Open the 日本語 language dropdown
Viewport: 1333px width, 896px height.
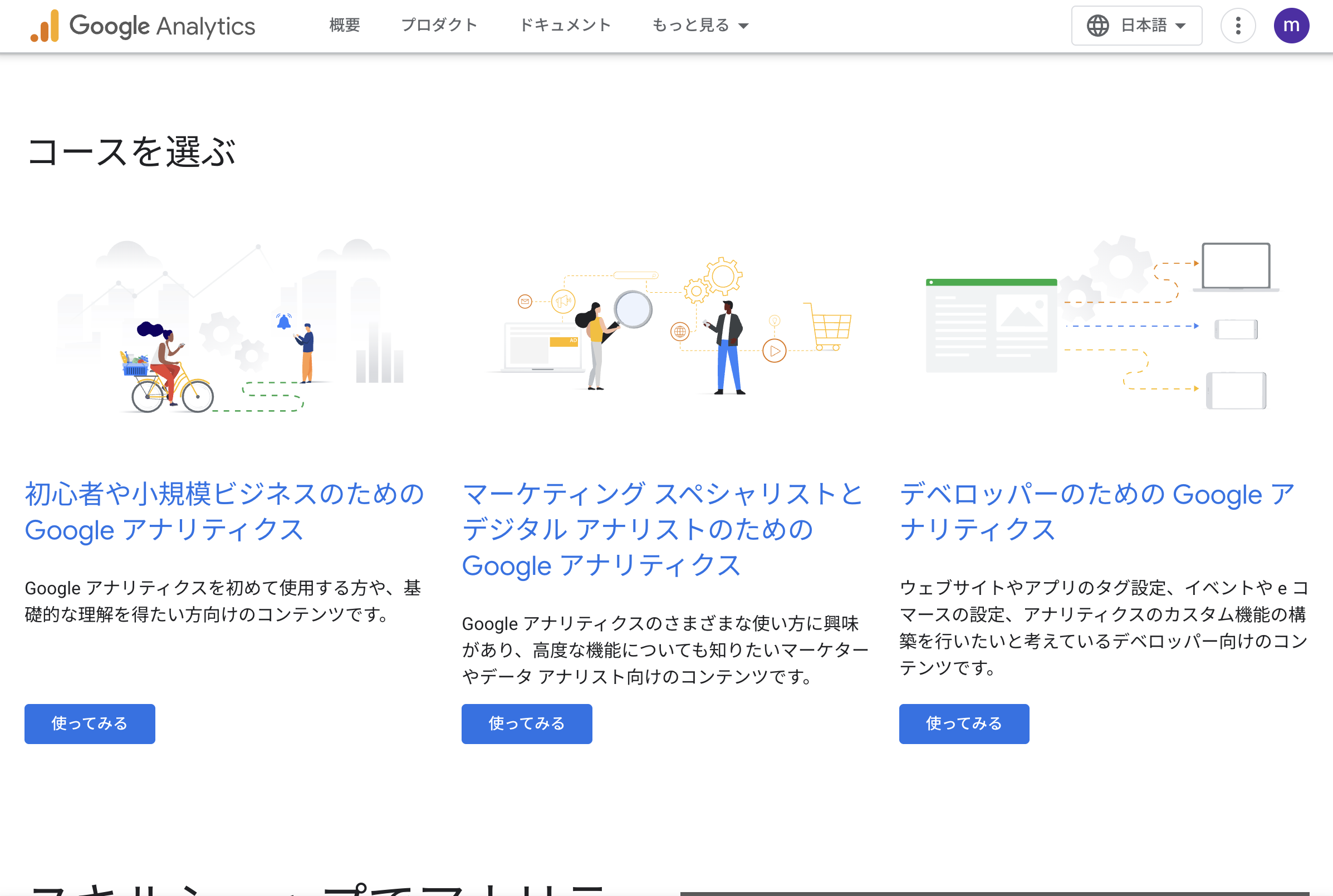1136,26
